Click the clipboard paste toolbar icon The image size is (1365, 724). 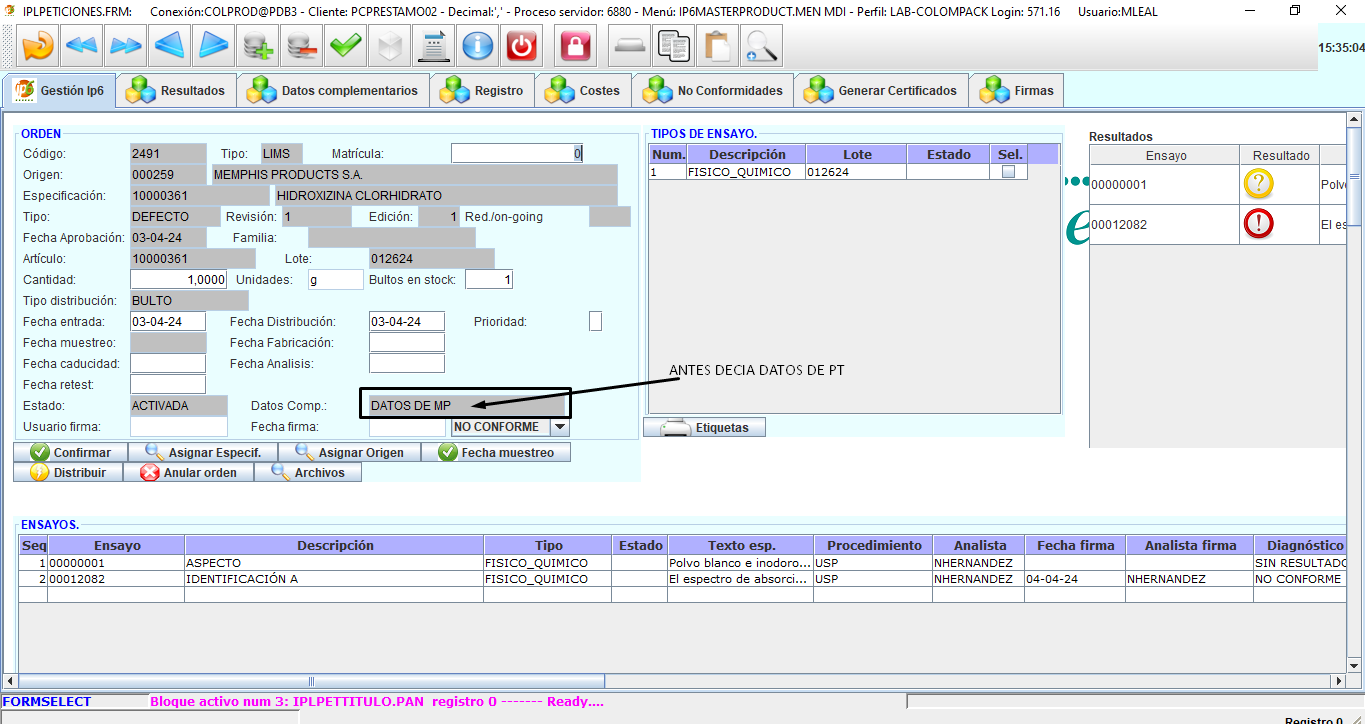(717, 46)
